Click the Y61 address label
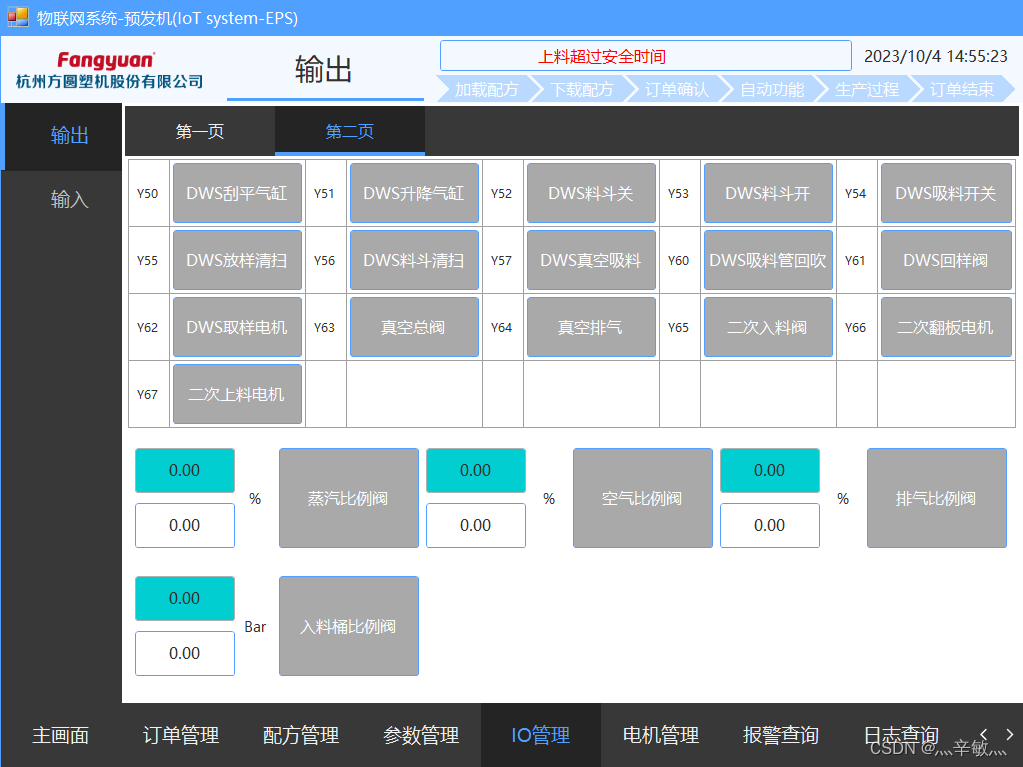The width and height of the screenshot is (1023, 767). point(855,261)
